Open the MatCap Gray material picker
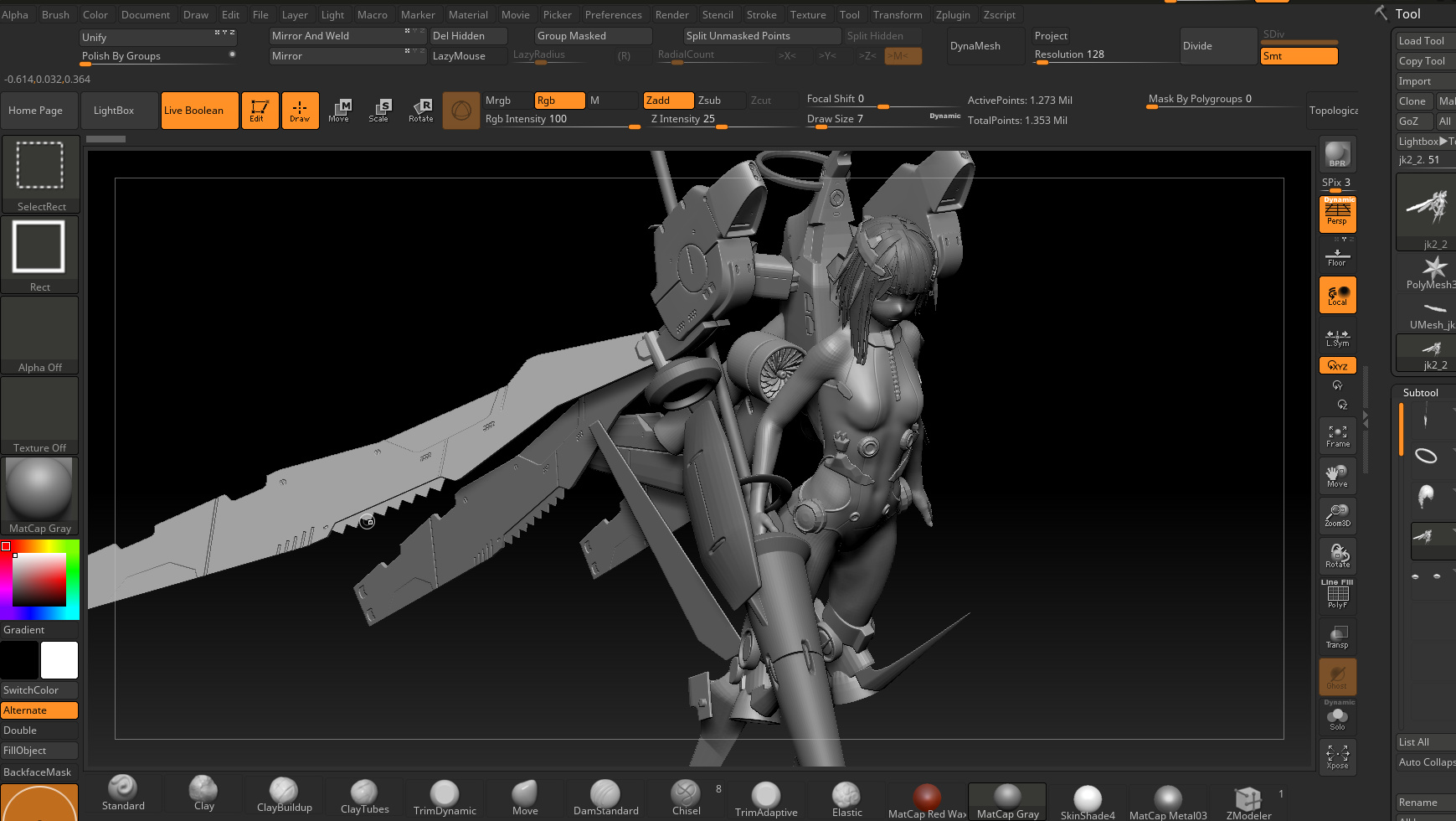Viewport: 1456px width, 821px height. (40, 496)
